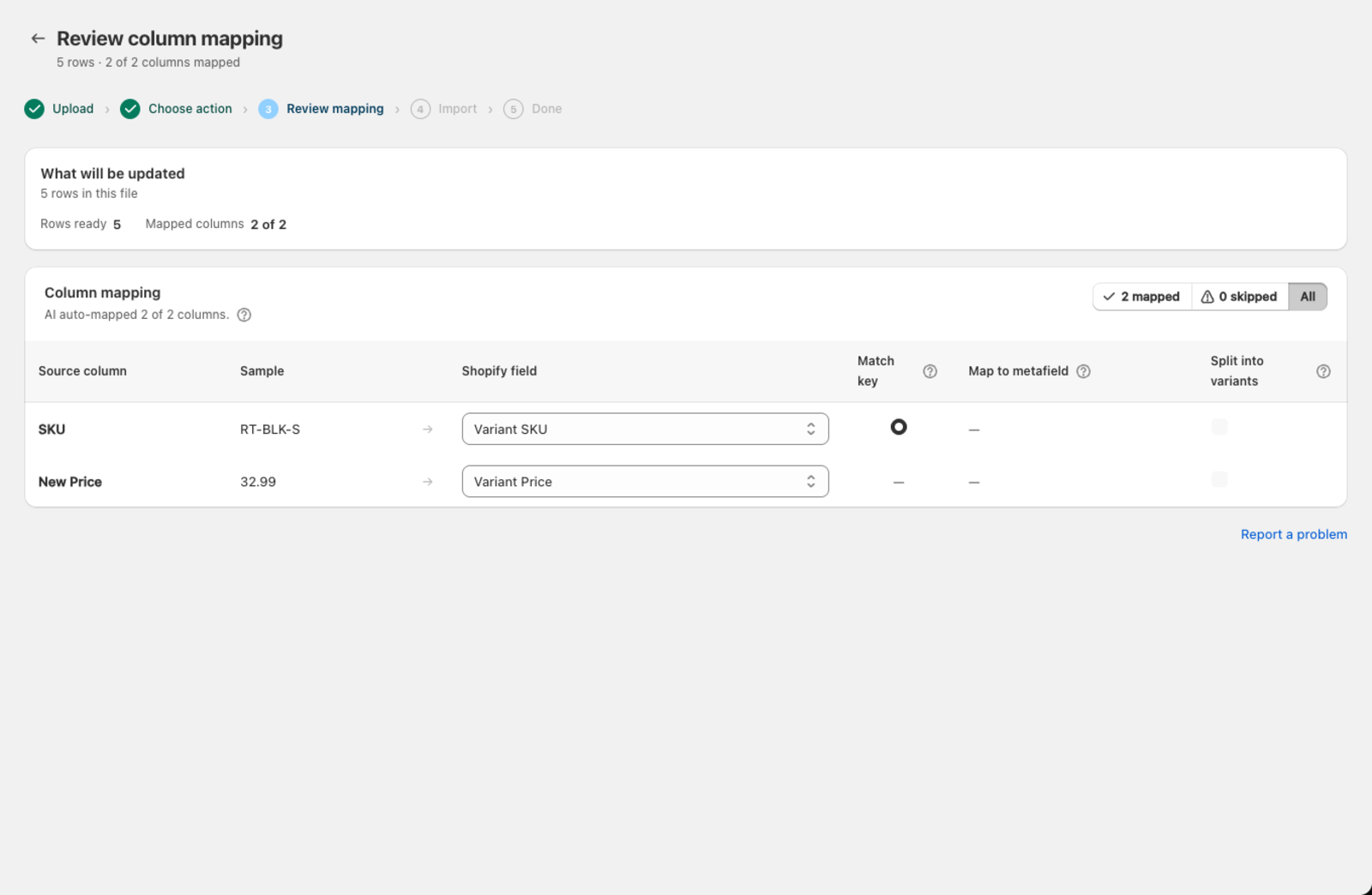The image size is (1372, 895).
Task: Click the arrow icon in the SKU row
Action: tap(428, 429)
